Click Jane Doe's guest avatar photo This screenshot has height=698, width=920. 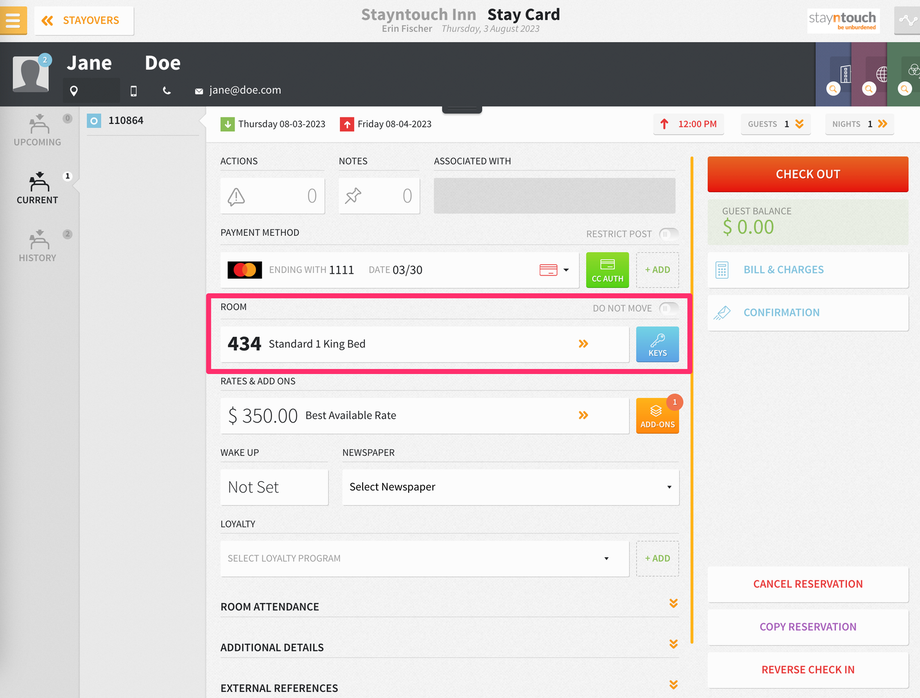coord(31,74)
